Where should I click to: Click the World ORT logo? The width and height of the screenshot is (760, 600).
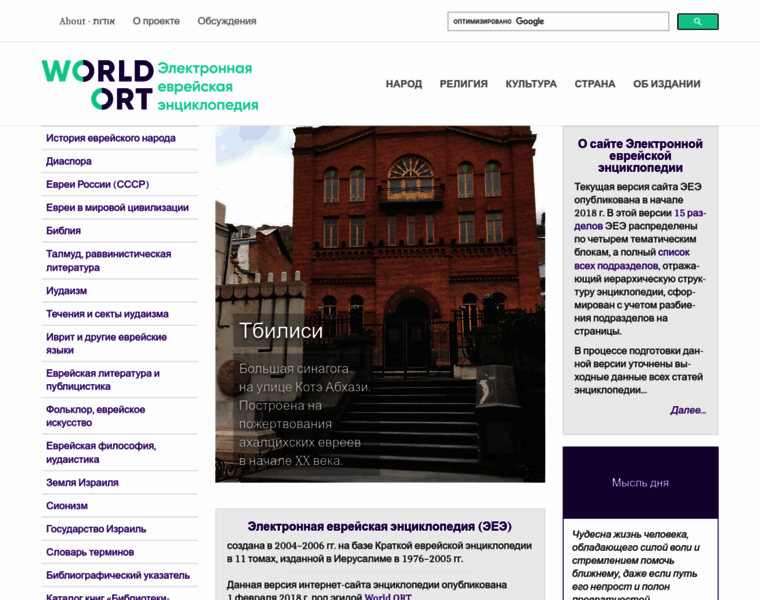[97, 85]
